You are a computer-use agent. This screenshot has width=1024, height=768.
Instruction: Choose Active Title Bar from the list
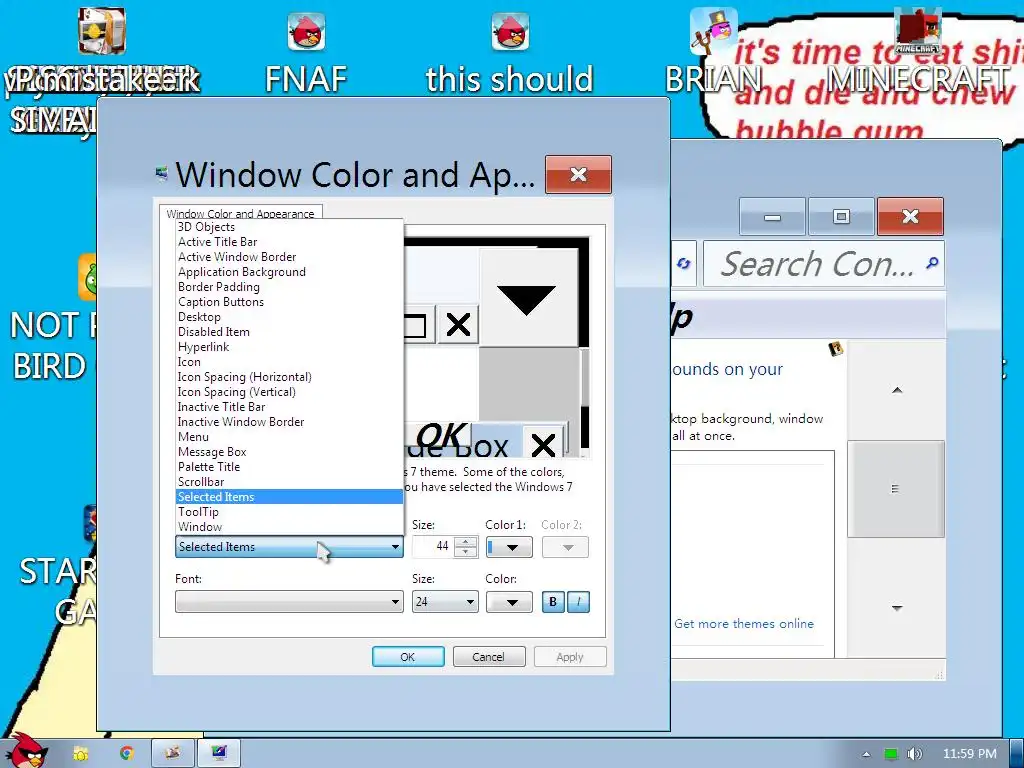[289, 242]
